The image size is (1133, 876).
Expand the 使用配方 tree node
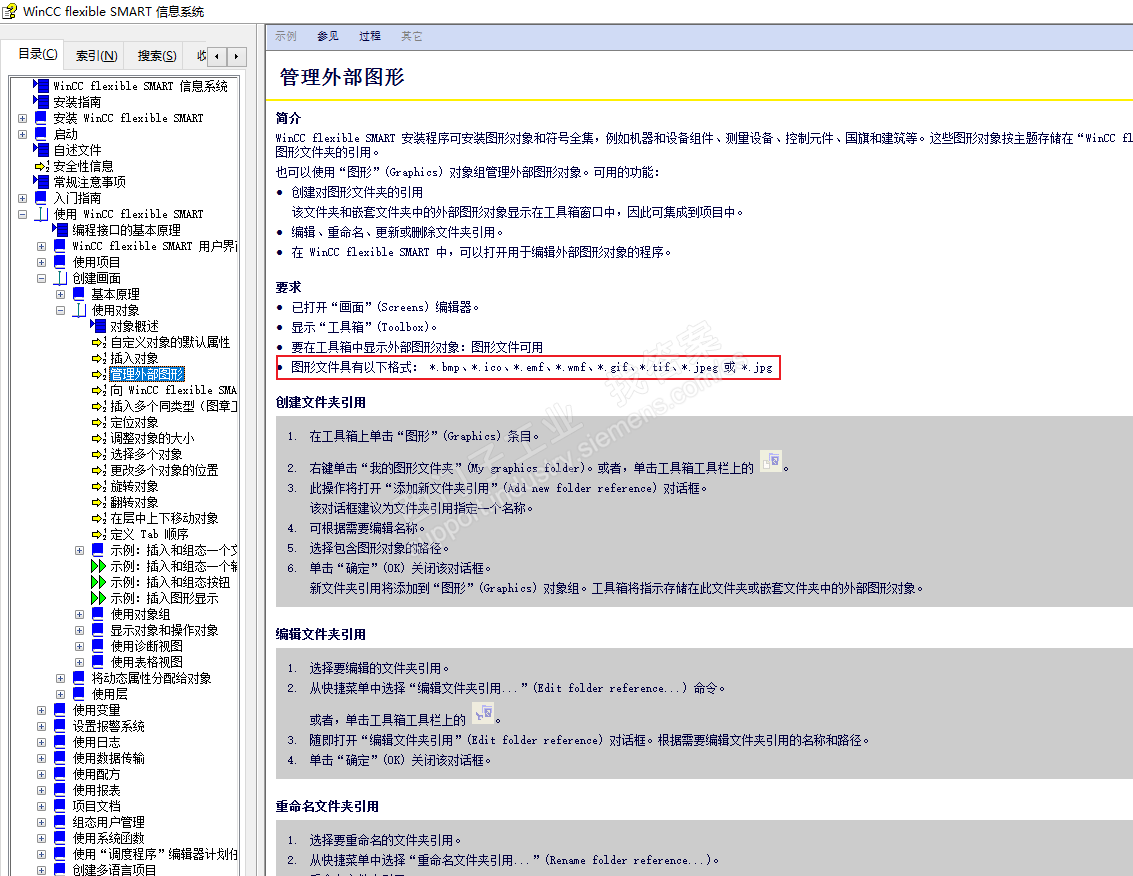(x=41, y=774)
